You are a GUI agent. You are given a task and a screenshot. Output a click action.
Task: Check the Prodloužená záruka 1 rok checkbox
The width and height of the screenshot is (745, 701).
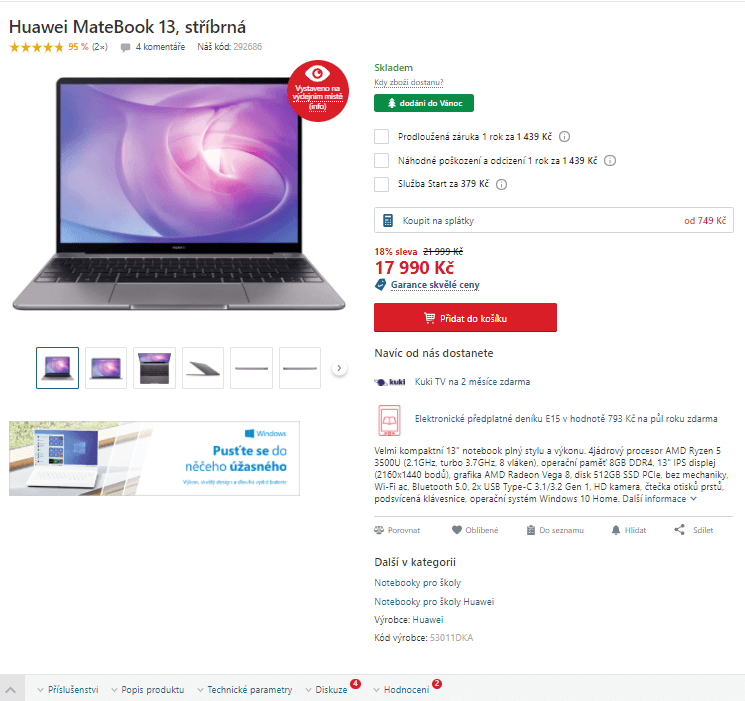coord(382,136)
